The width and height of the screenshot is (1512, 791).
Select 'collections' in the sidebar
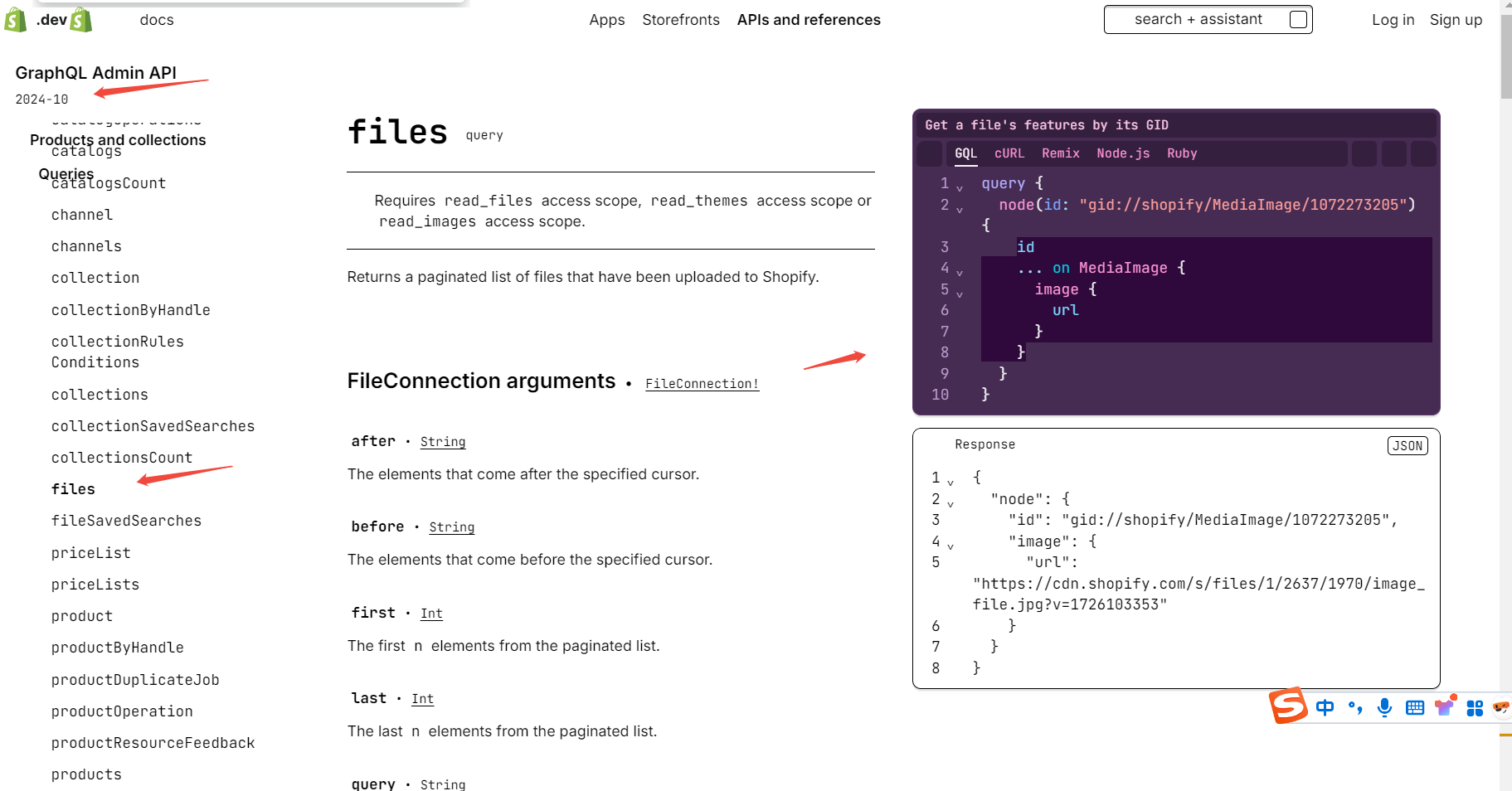(x=100, y=395)
